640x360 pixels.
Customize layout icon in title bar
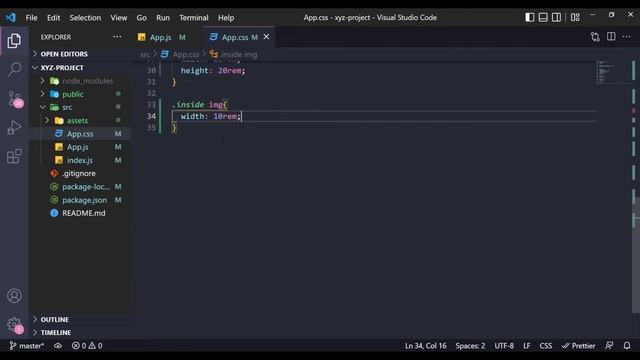(x=575, y=17)
